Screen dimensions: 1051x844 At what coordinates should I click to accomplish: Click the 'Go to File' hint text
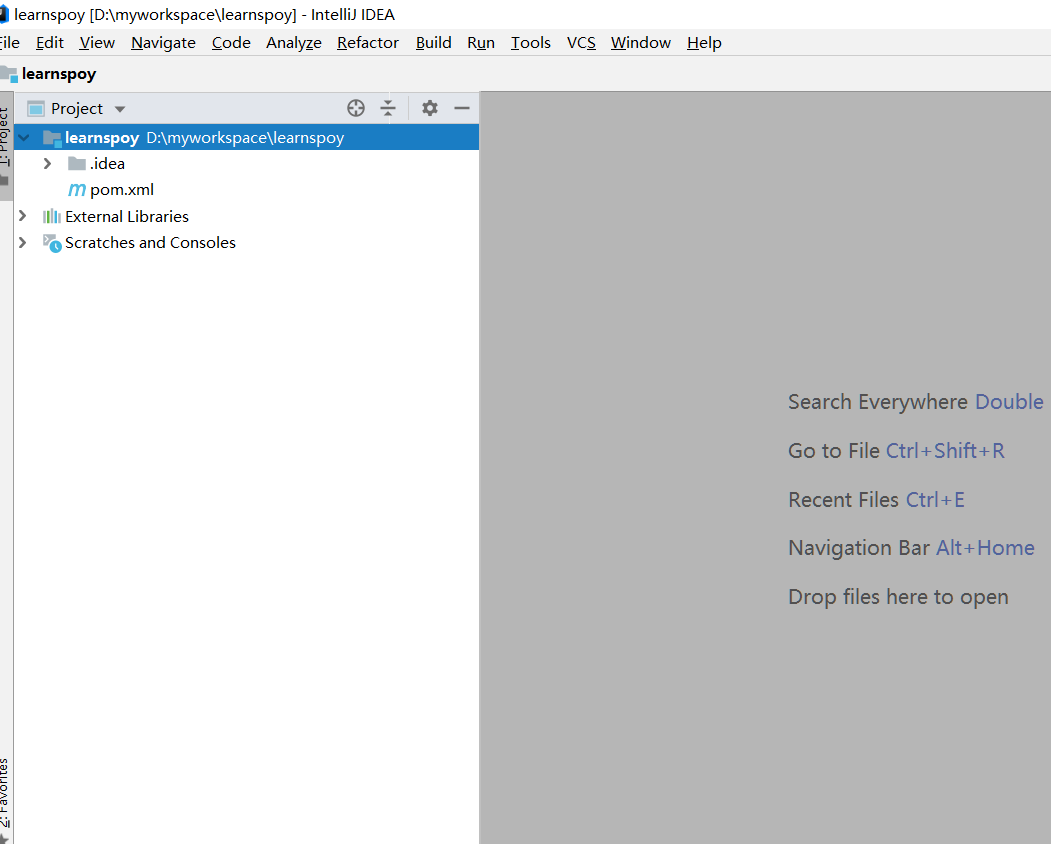[834, 450]
